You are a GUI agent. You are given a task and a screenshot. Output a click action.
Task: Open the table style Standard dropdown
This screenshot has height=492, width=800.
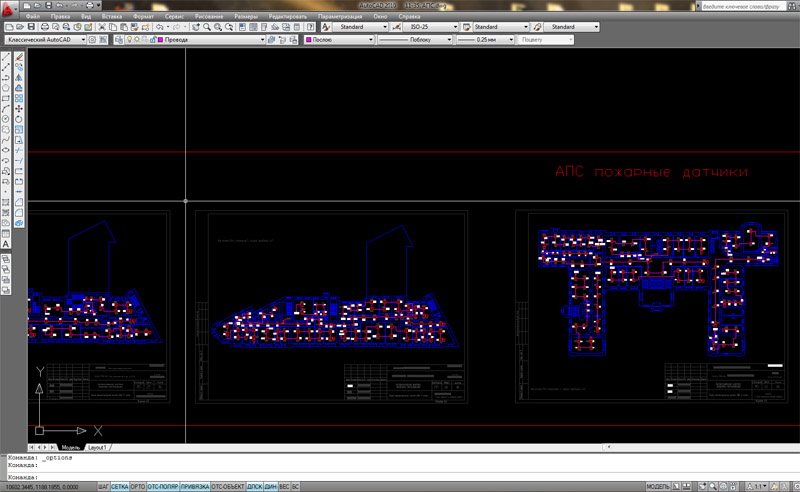501,27
